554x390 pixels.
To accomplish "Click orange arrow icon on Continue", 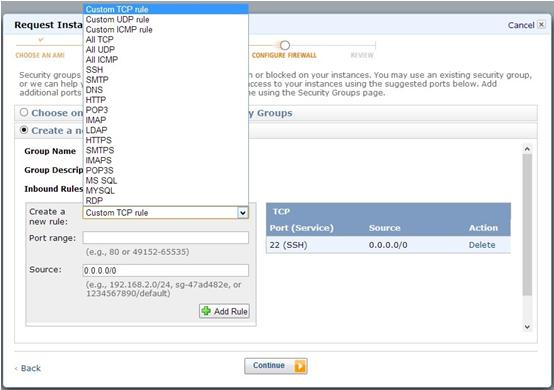I will pos(300,366).
